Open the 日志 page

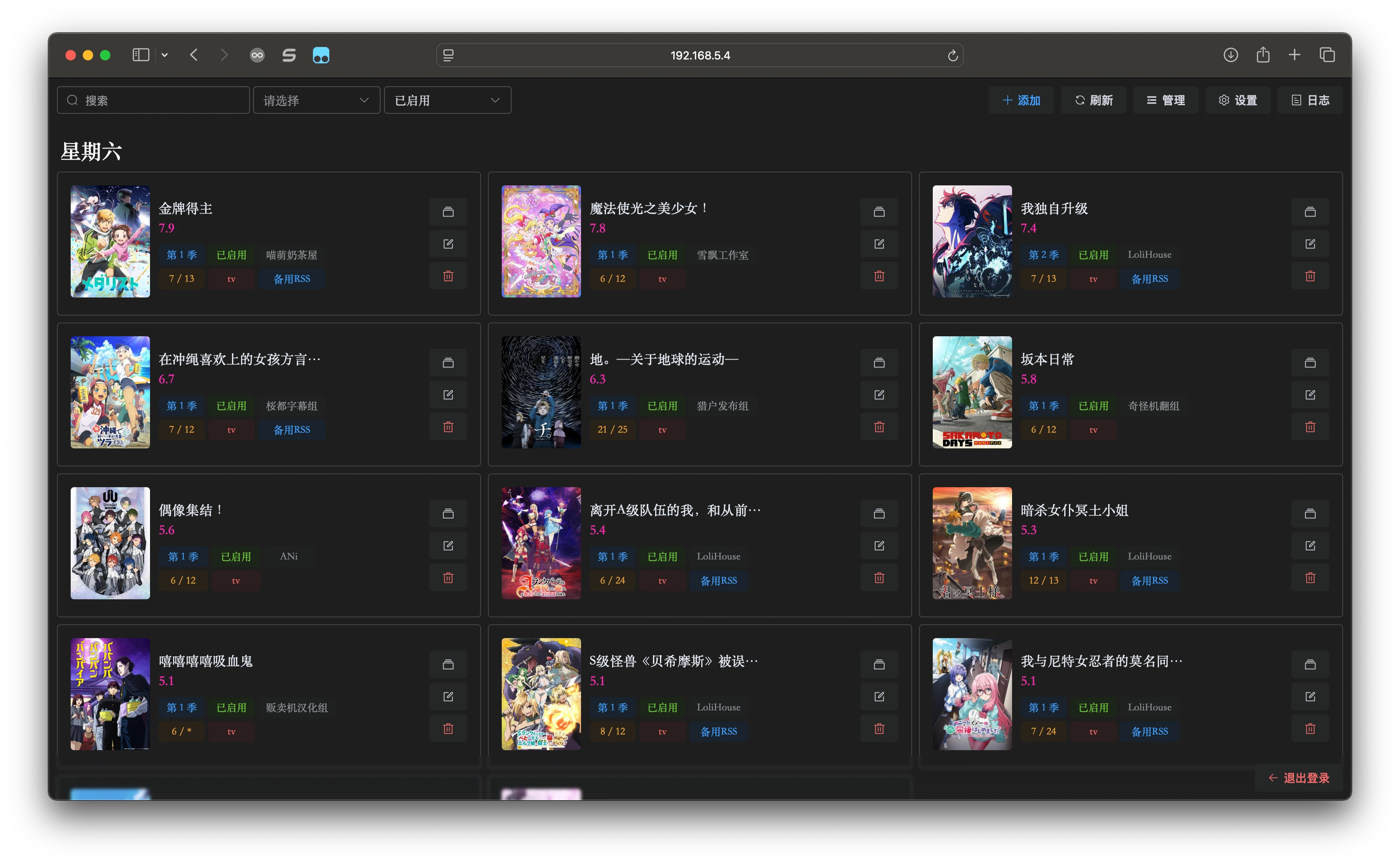(1310, 100)
